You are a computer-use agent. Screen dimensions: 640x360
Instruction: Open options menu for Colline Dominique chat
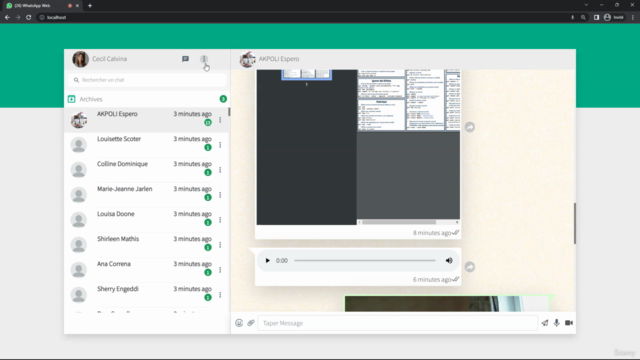pyautogui.click(x=220, y=170)
